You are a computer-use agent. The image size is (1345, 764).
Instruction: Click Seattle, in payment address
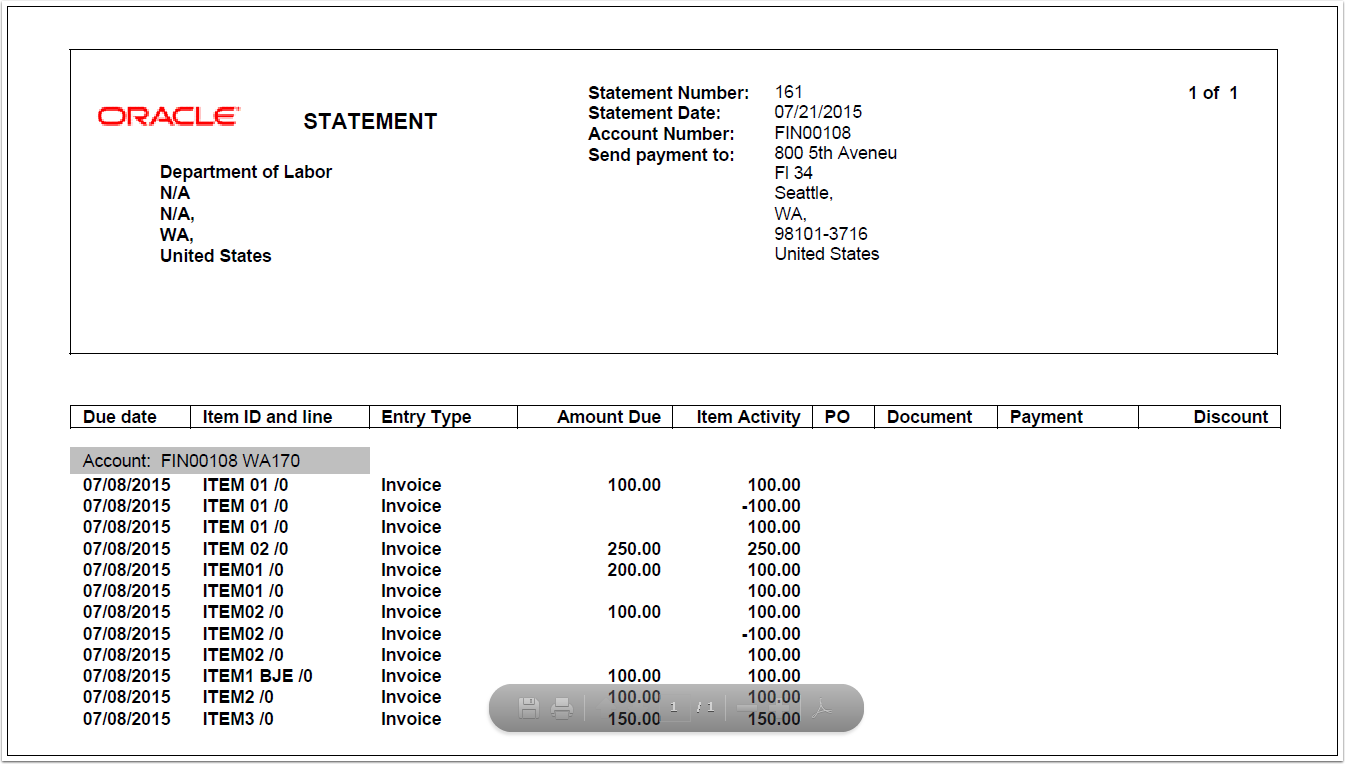803,193
